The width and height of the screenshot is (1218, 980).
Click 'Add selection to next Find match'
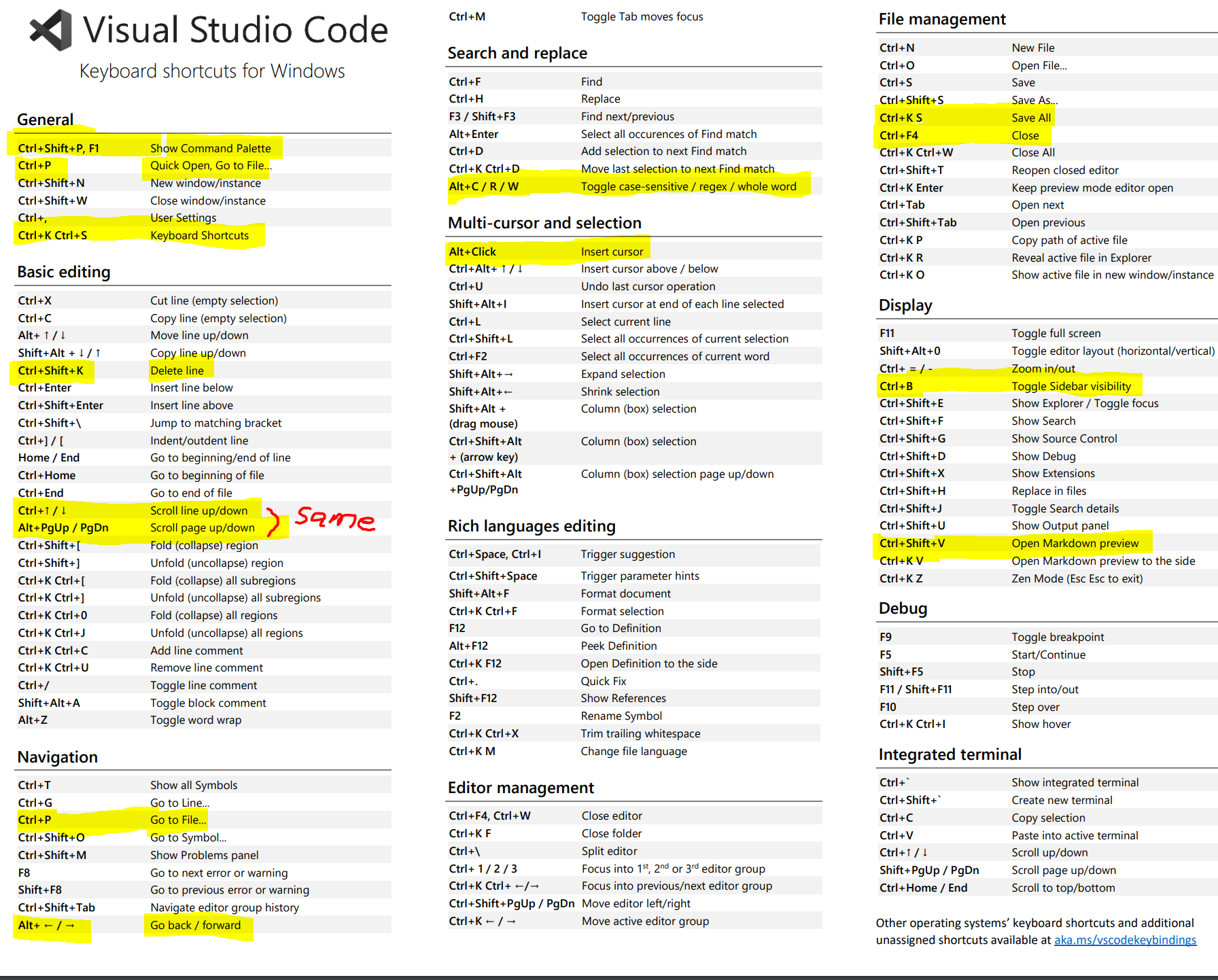tap(664, 151)
